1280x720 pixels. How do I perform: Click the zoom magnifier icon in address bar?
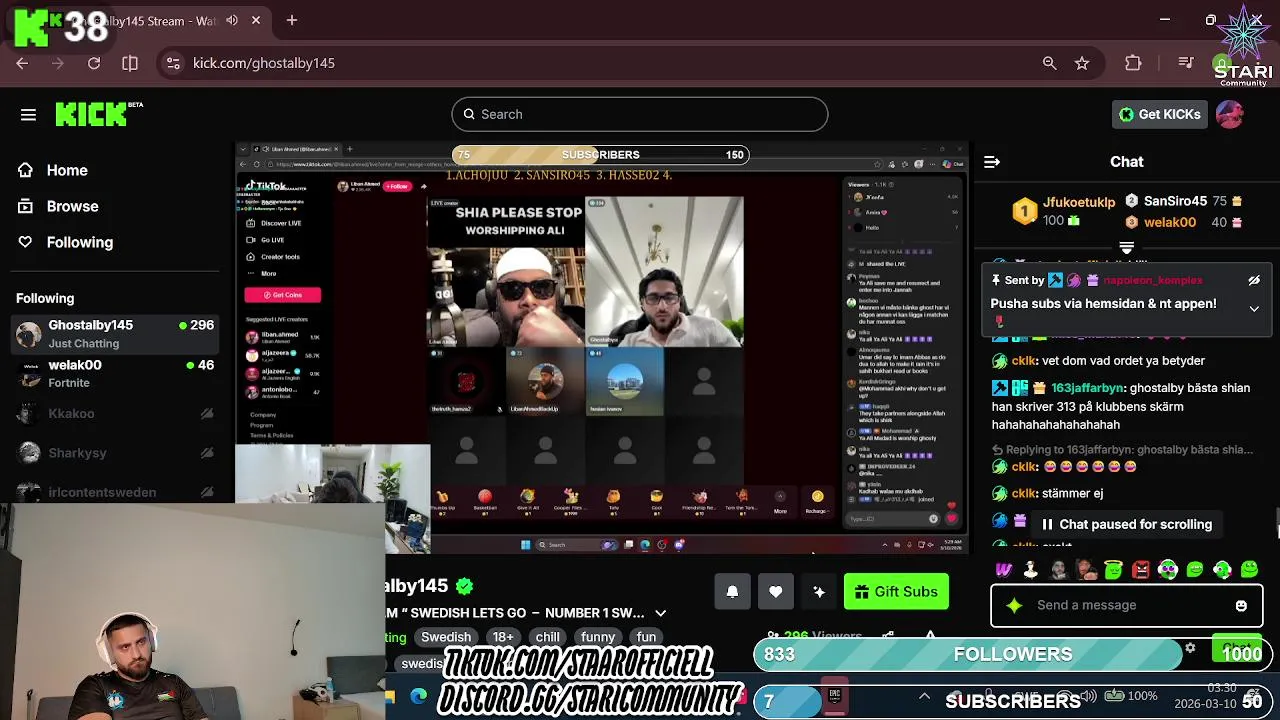1049,63
